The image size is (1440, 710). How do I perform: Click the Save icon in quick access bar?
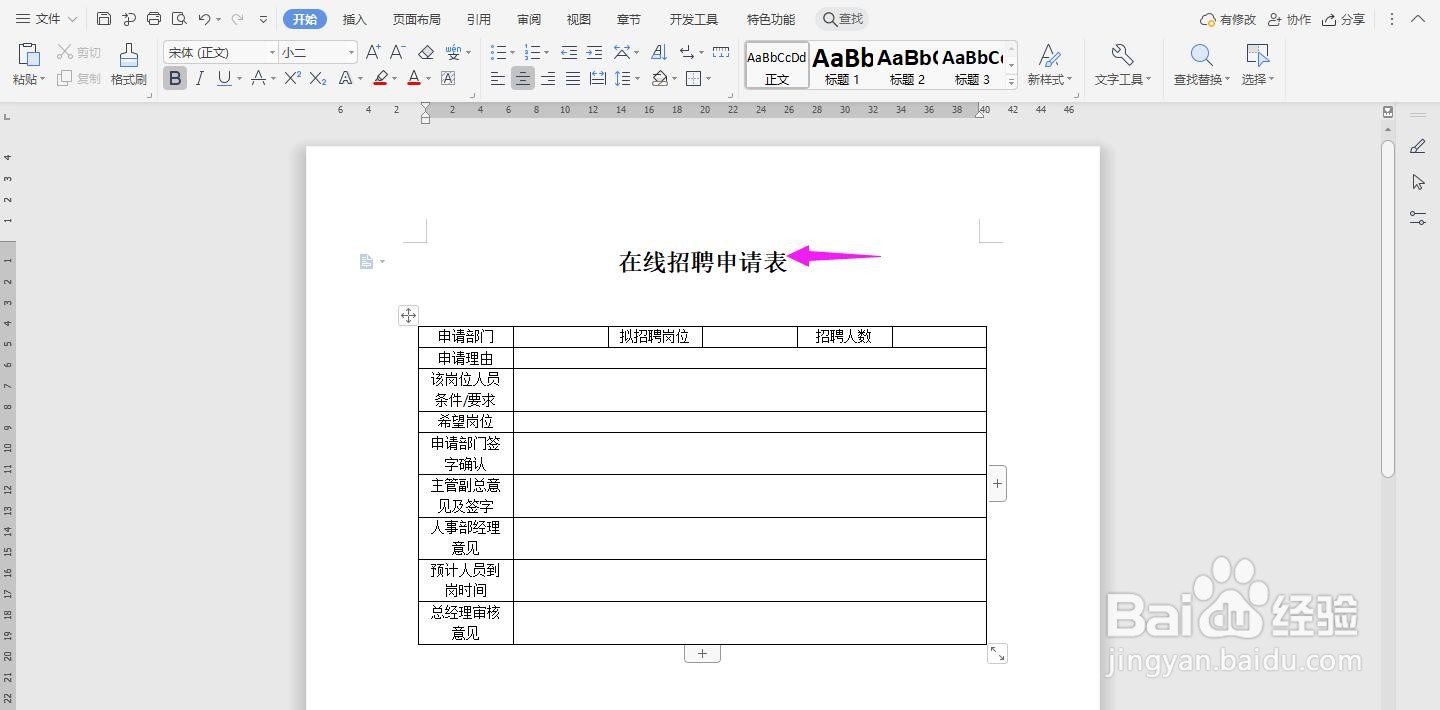pos(104,19)
